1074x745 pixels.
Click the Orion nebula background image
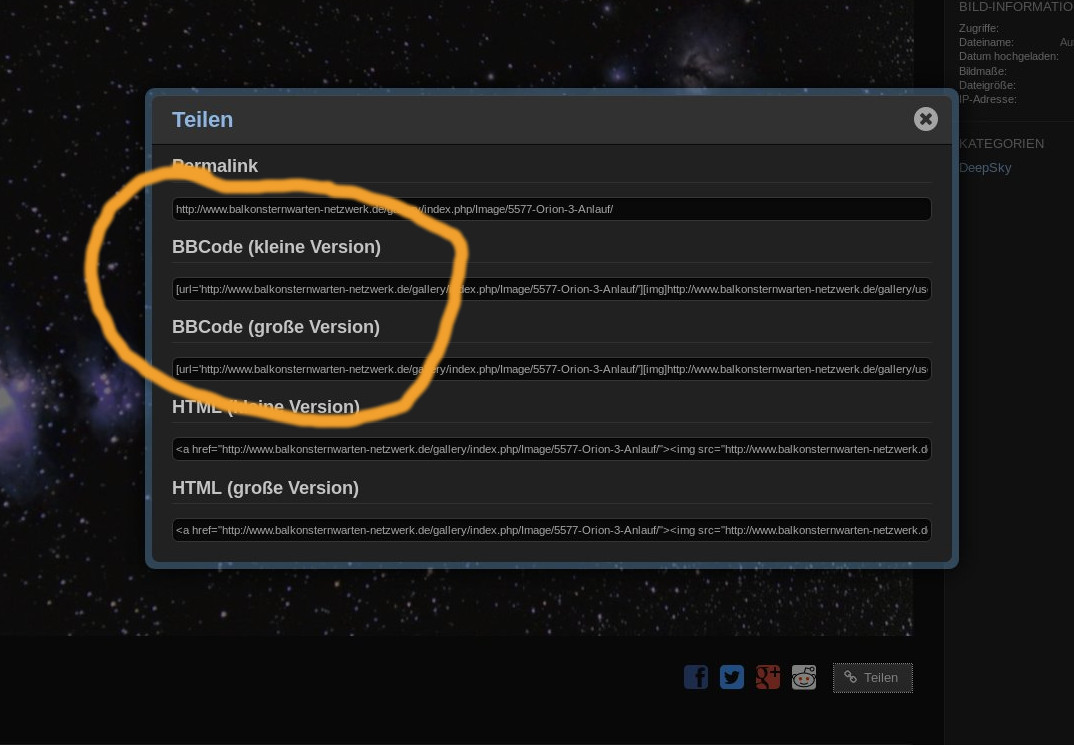pyautogui.click(x=70, y=400)
